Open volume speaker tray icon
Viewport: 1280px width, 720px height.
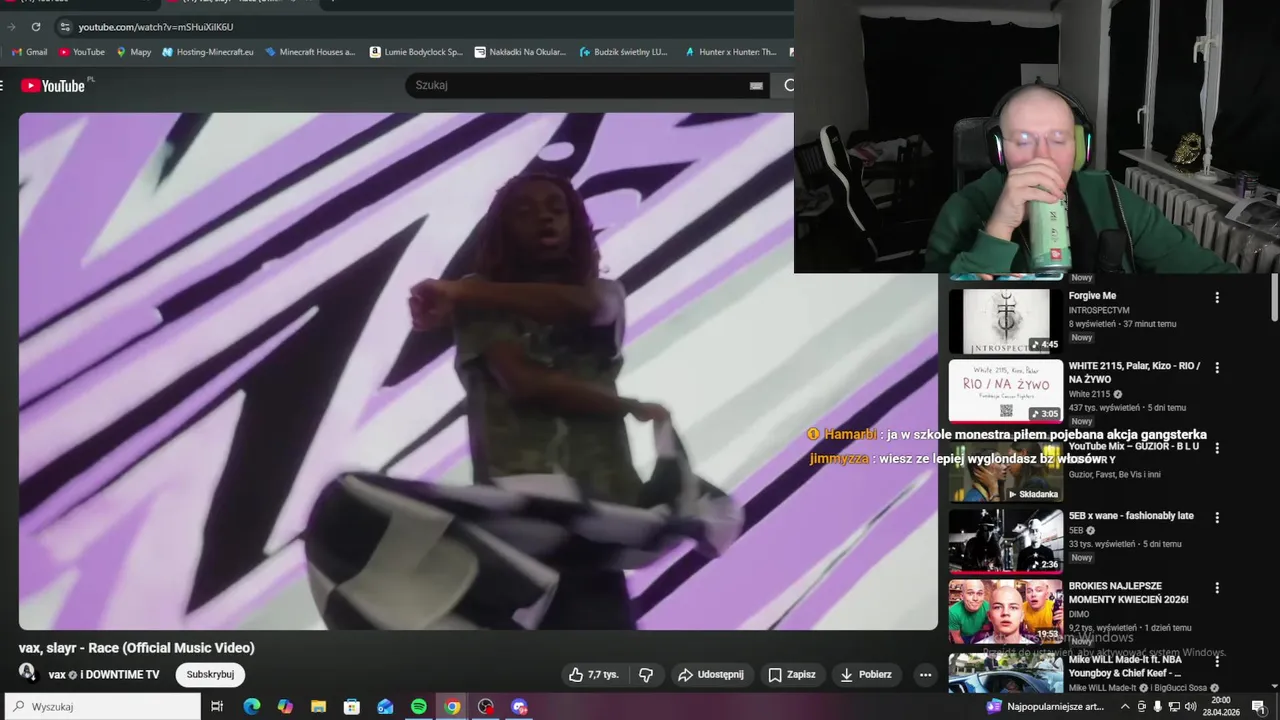pyautogui.click(x=1190, y=707)
